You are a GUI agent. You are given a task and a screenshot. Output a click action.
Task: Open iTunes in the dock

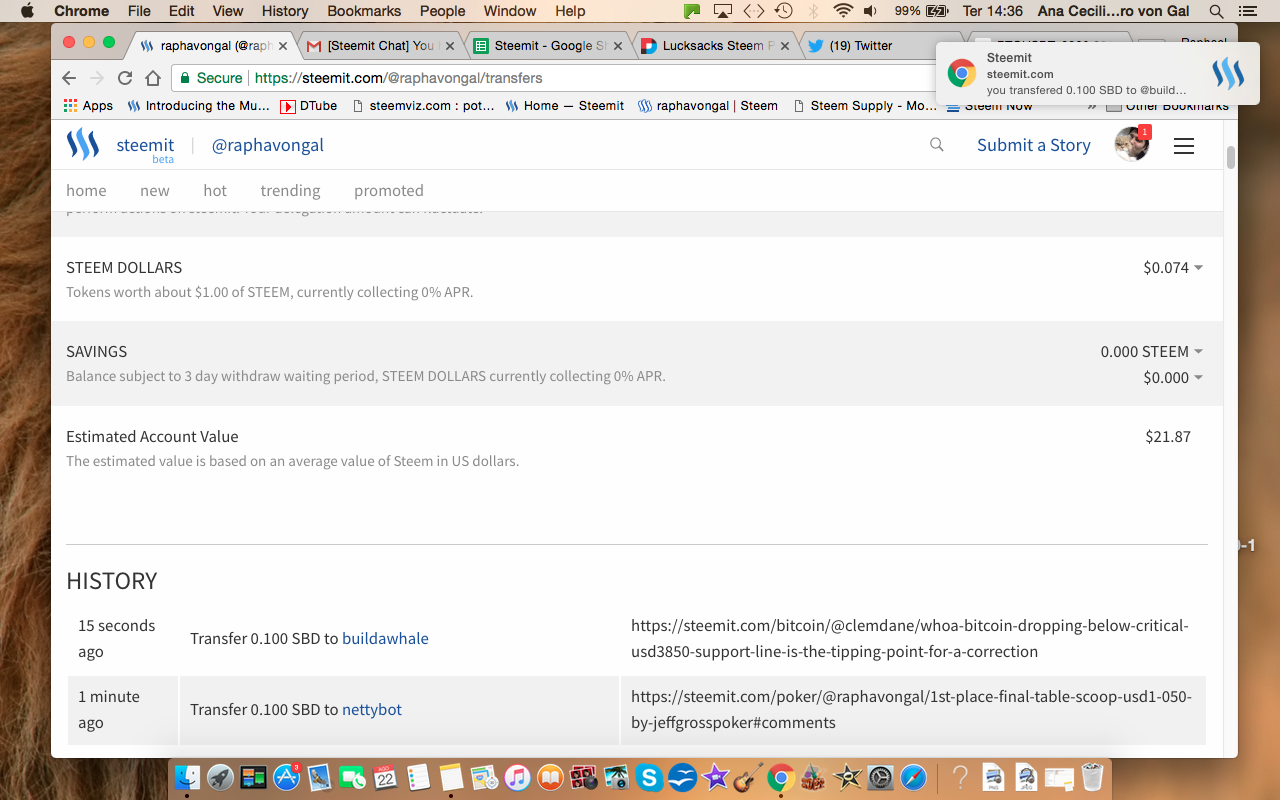coord(517,776)
